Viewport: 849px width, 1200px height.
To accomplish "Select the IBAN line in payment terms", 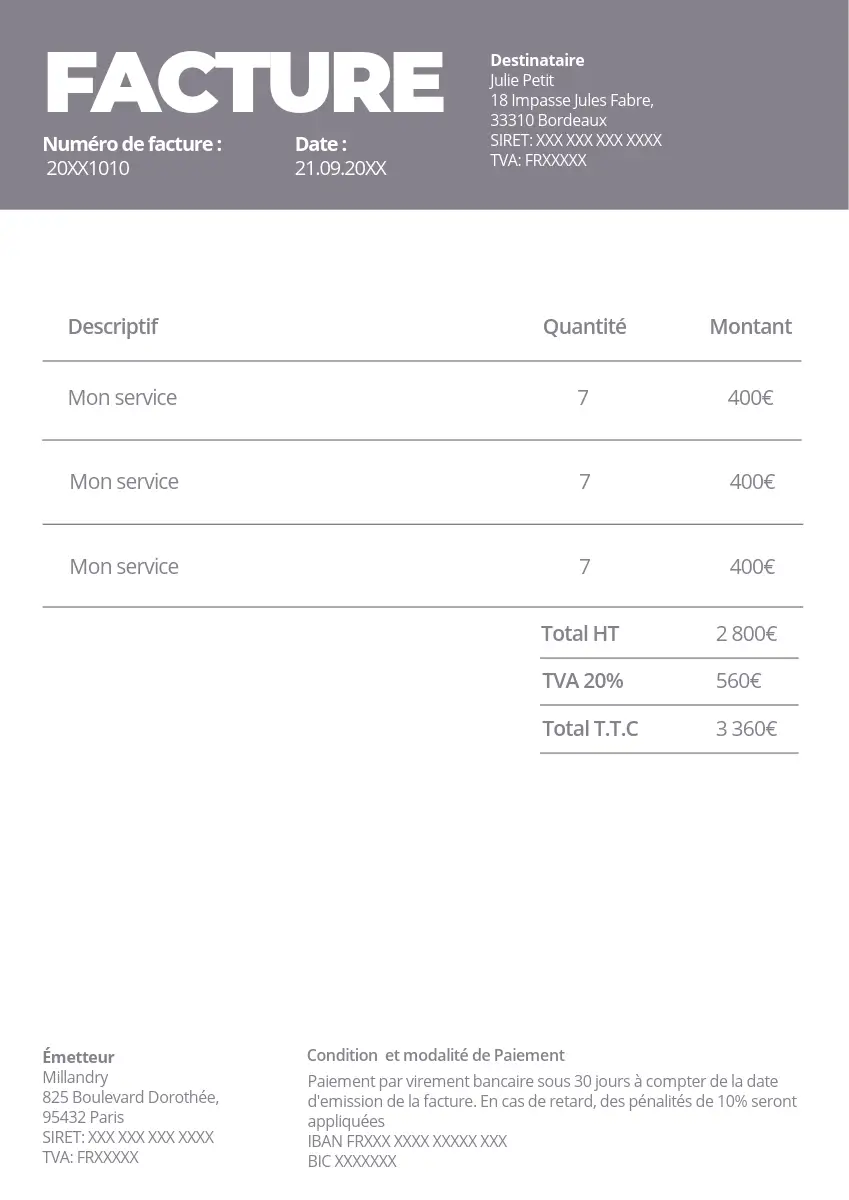I will [x=407, y=1141].
